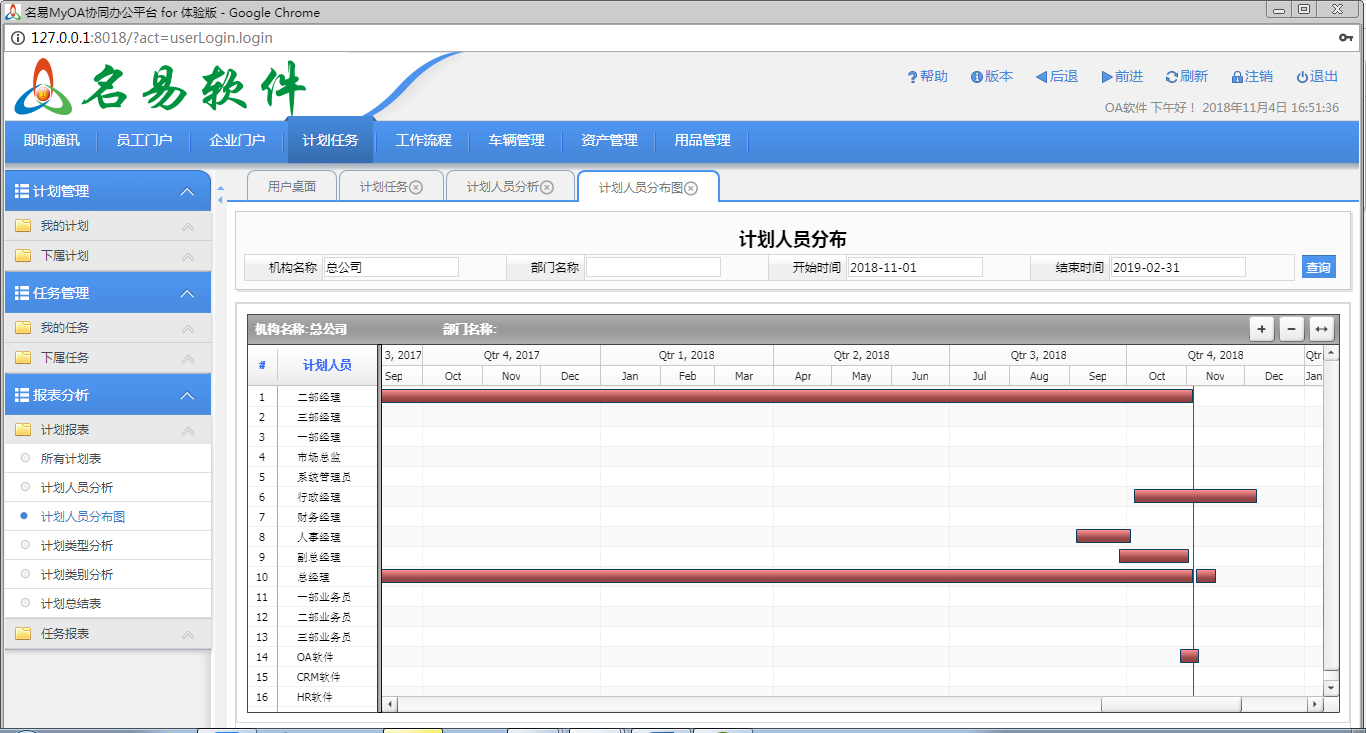Collapse the 计划管理 panel

(186, 192)
